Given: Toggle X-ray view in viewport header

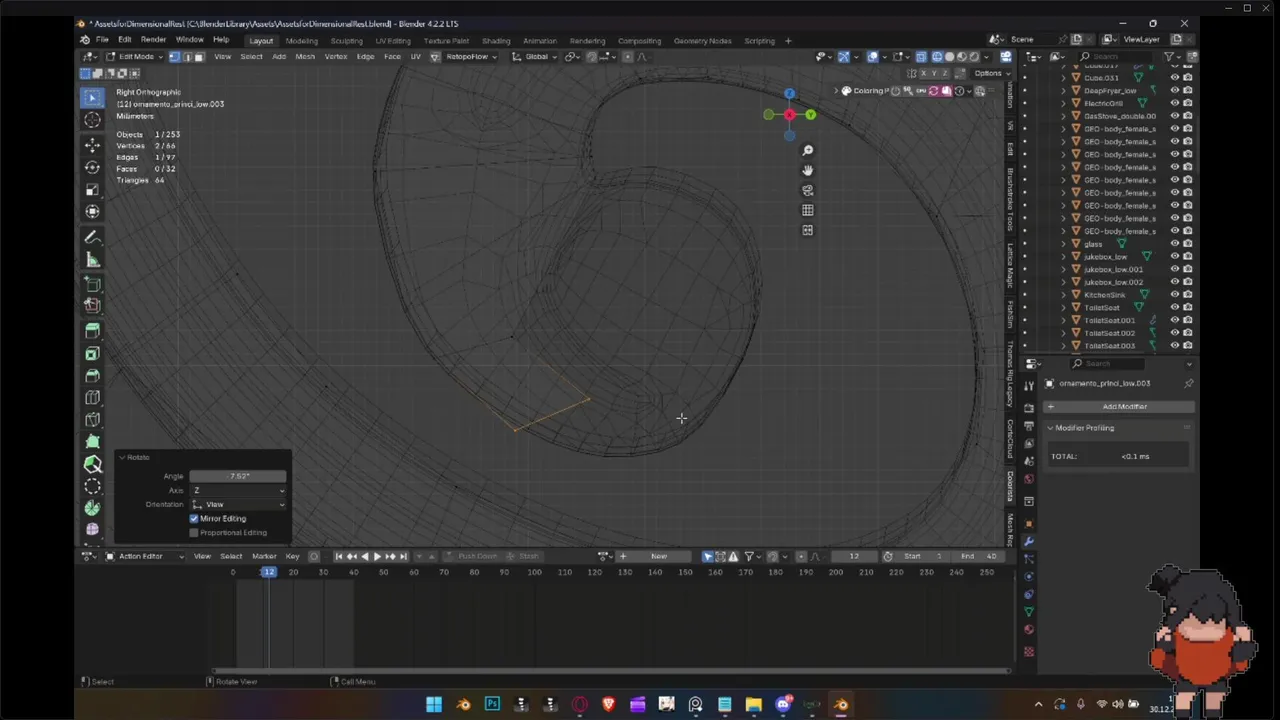Looking at the screenshot, I should point(921,57).
